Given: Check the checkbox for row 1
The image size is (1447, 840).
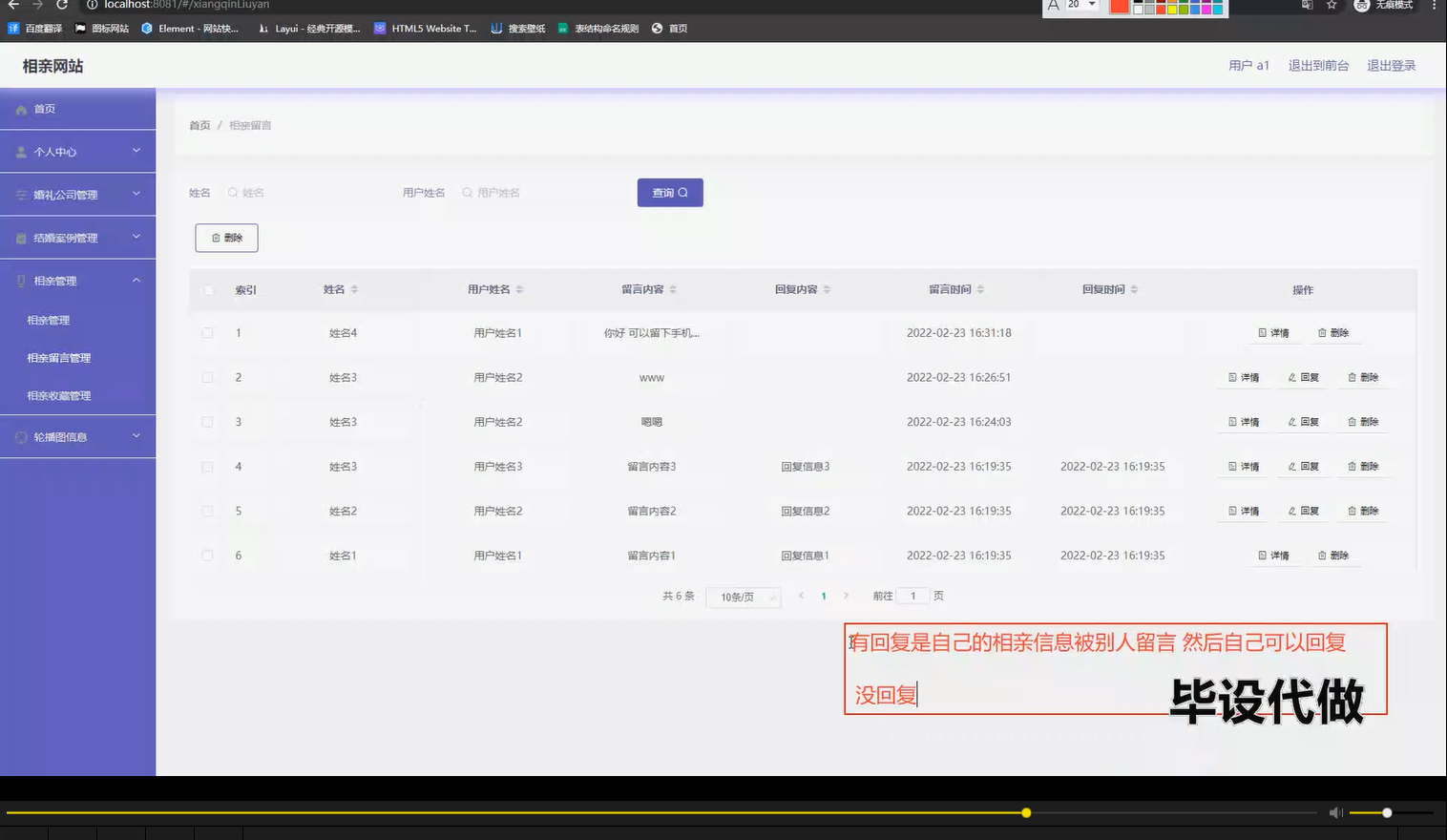Looking at the screenshot, I should [207, 332].
